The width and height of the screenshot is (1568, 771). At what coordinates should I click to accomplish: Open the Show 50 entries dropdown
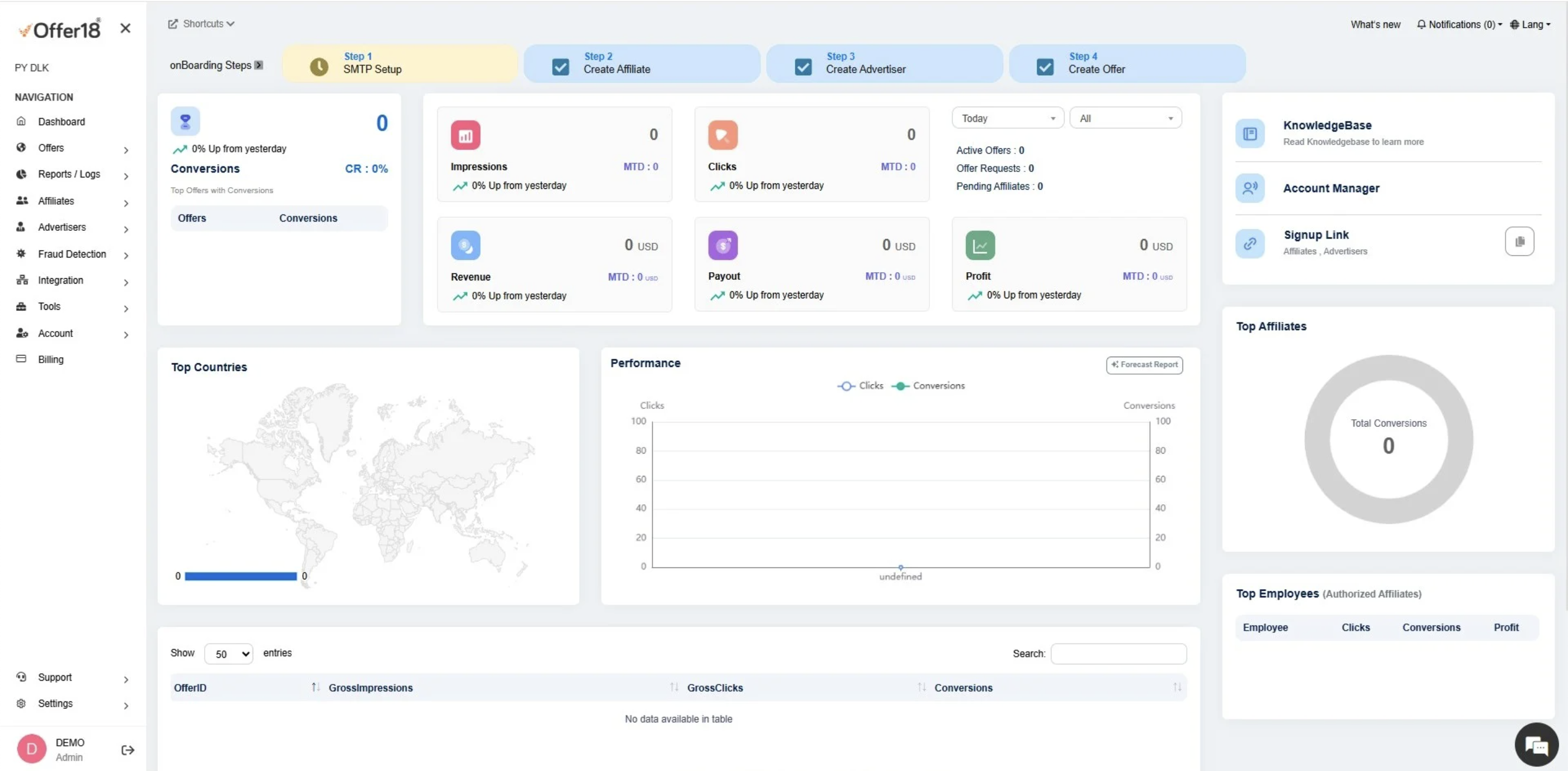pos(229,653)
